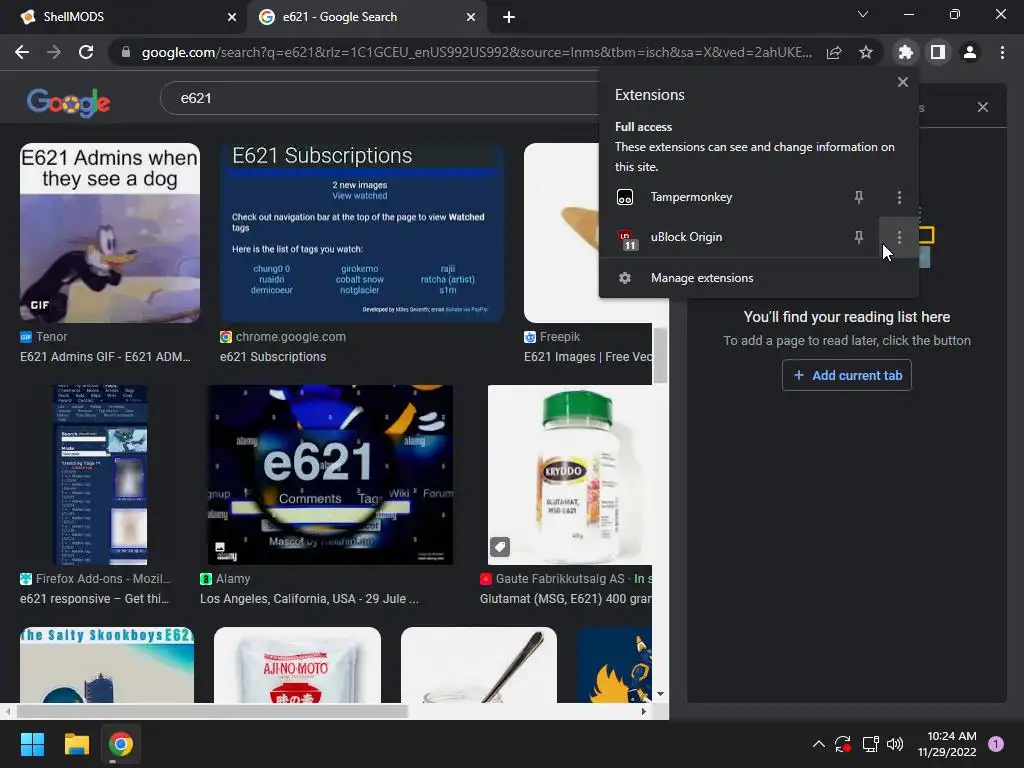1024x768 pixels.
Task: Click the chrome.google.com source link
Action: click(x=283, y=337)
